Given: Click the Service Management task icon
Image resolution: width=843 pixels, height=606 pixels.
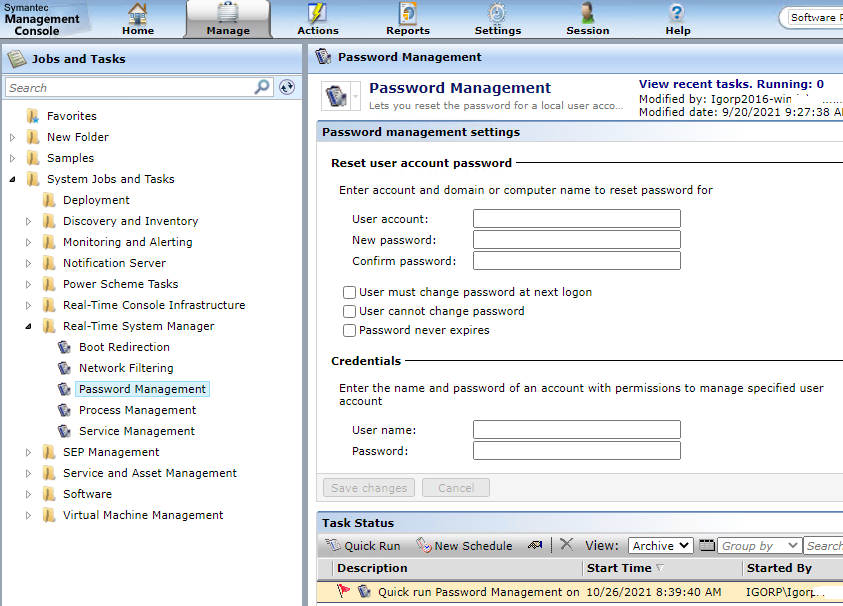Looking at the screenshot, I should point(64,431).
